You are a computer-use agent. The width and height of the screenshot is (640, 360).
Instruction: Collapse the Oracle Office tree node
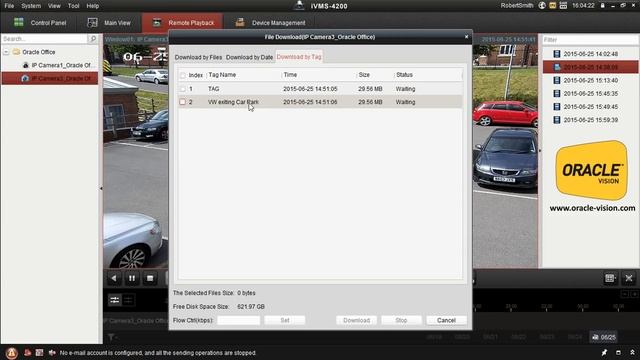point(6,52)
